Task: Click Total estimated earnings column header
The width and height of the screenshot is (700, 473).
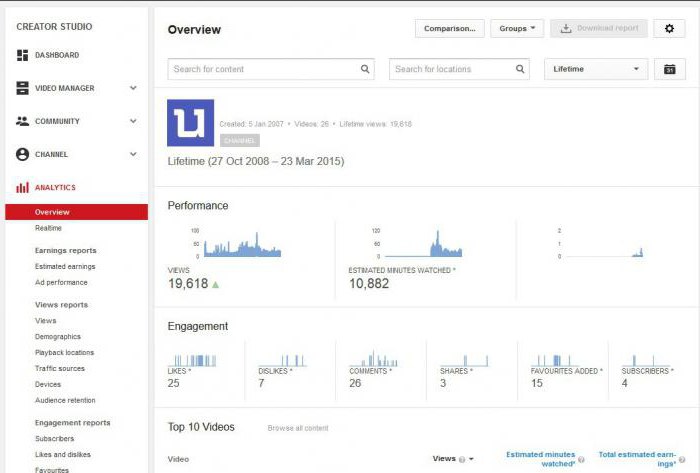Action: (x=637, y=459)
